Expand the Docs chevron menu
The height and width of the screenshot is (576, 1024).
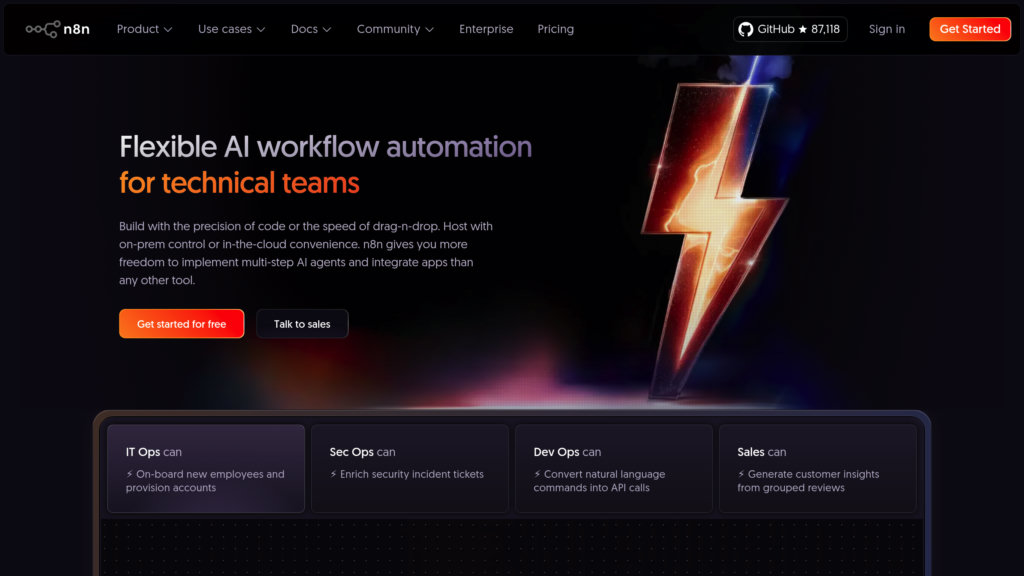point(311,29)
